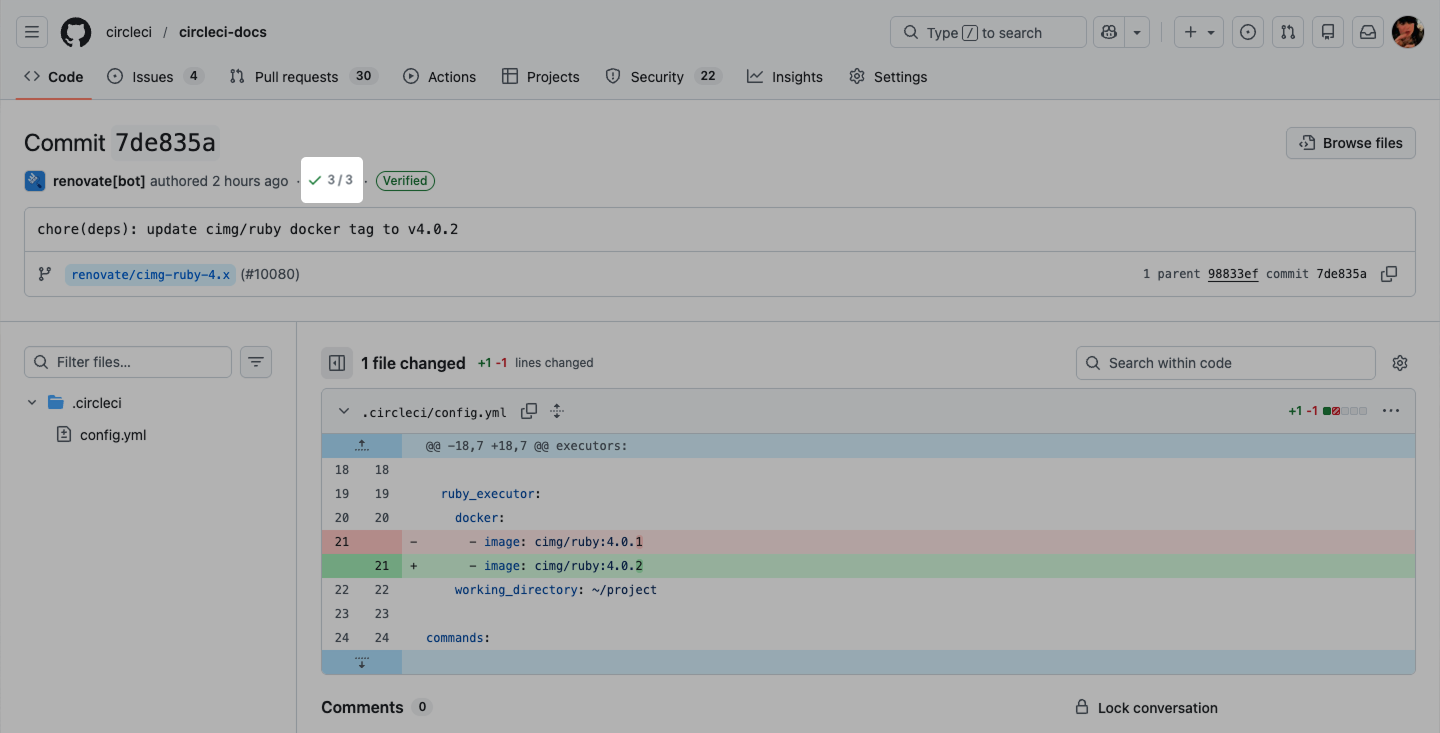1440x733 pixels.
Task: Open the diff options kebab menu
Action: click(1391, 410)
